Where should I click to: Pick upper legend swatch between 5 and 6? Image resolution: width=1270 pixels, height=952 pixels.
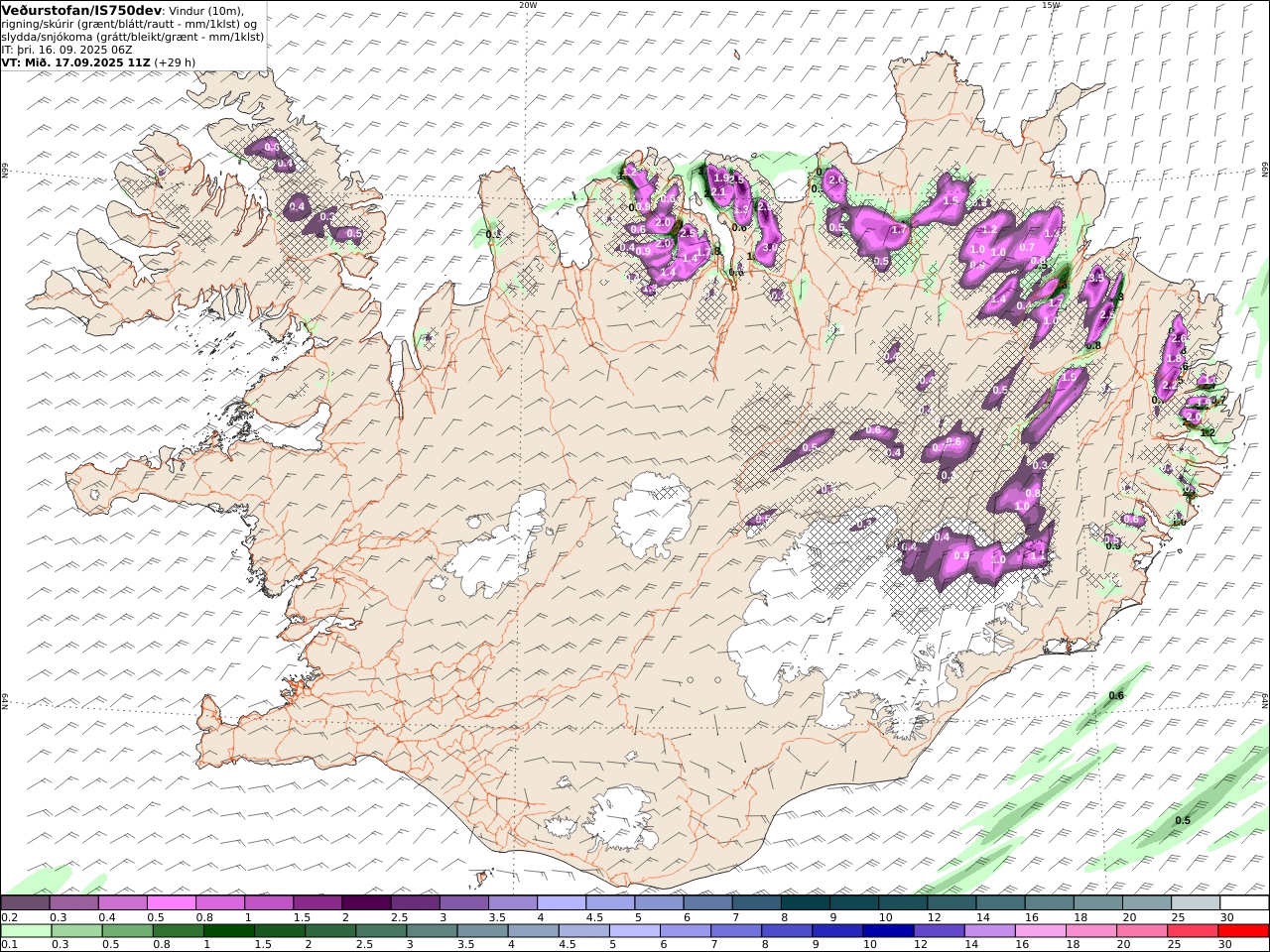click(x=659, y=903)
